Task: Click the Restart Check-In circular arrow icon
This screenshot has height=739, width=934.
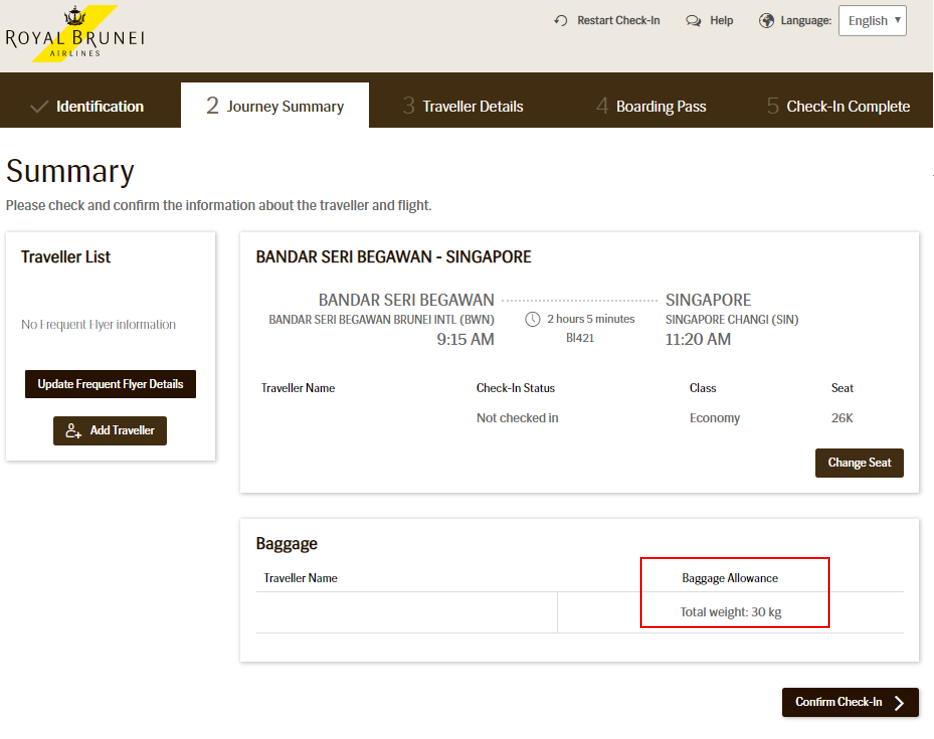Action: point(561,21)
